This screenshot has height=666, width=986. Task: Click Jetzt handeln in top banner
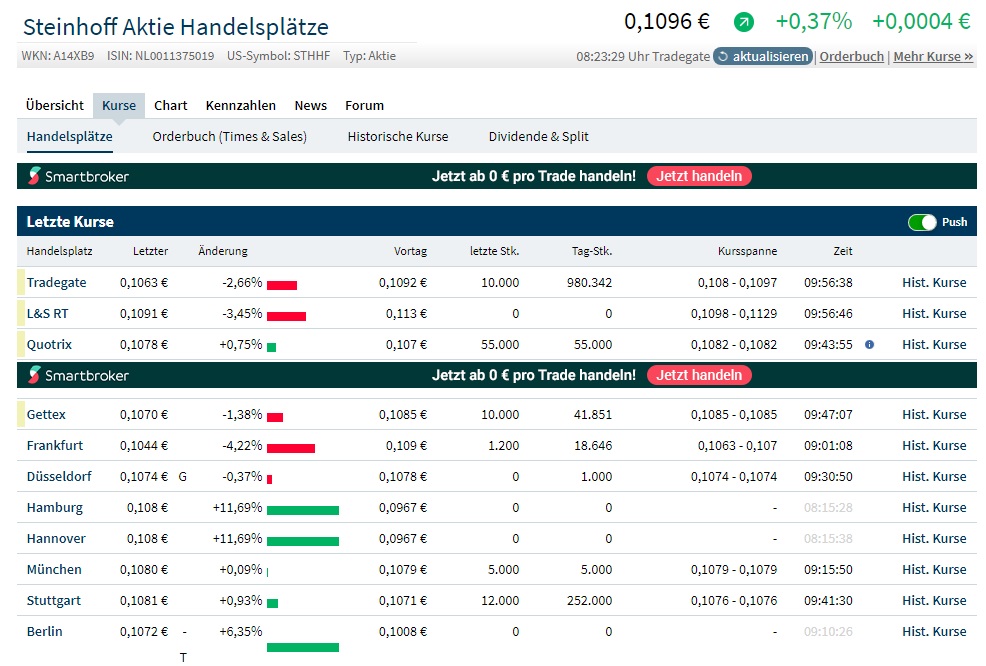[x=699, y=176]
